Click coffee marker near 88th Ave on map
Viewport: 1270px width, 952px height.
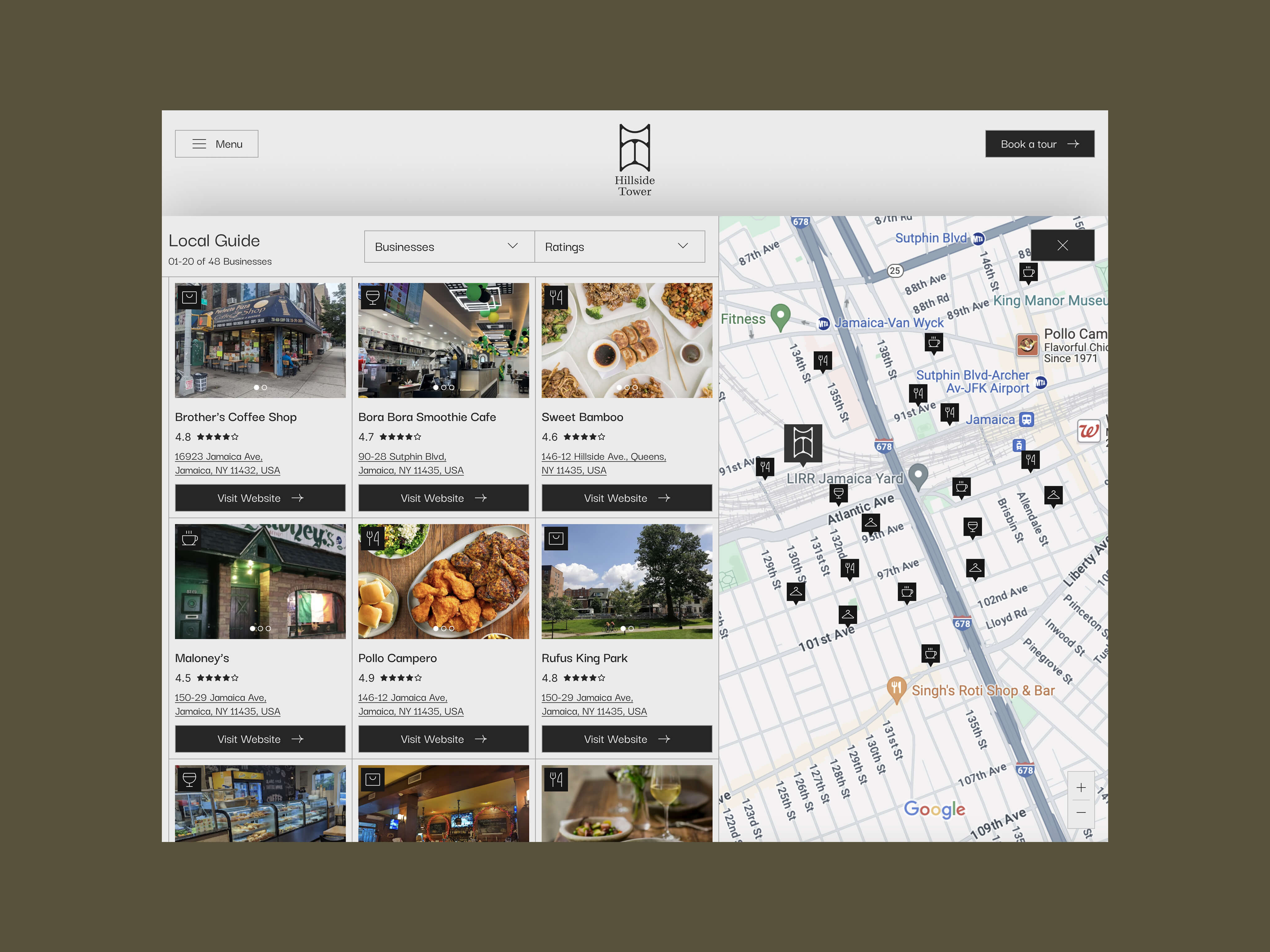[x=1028, y=273]
